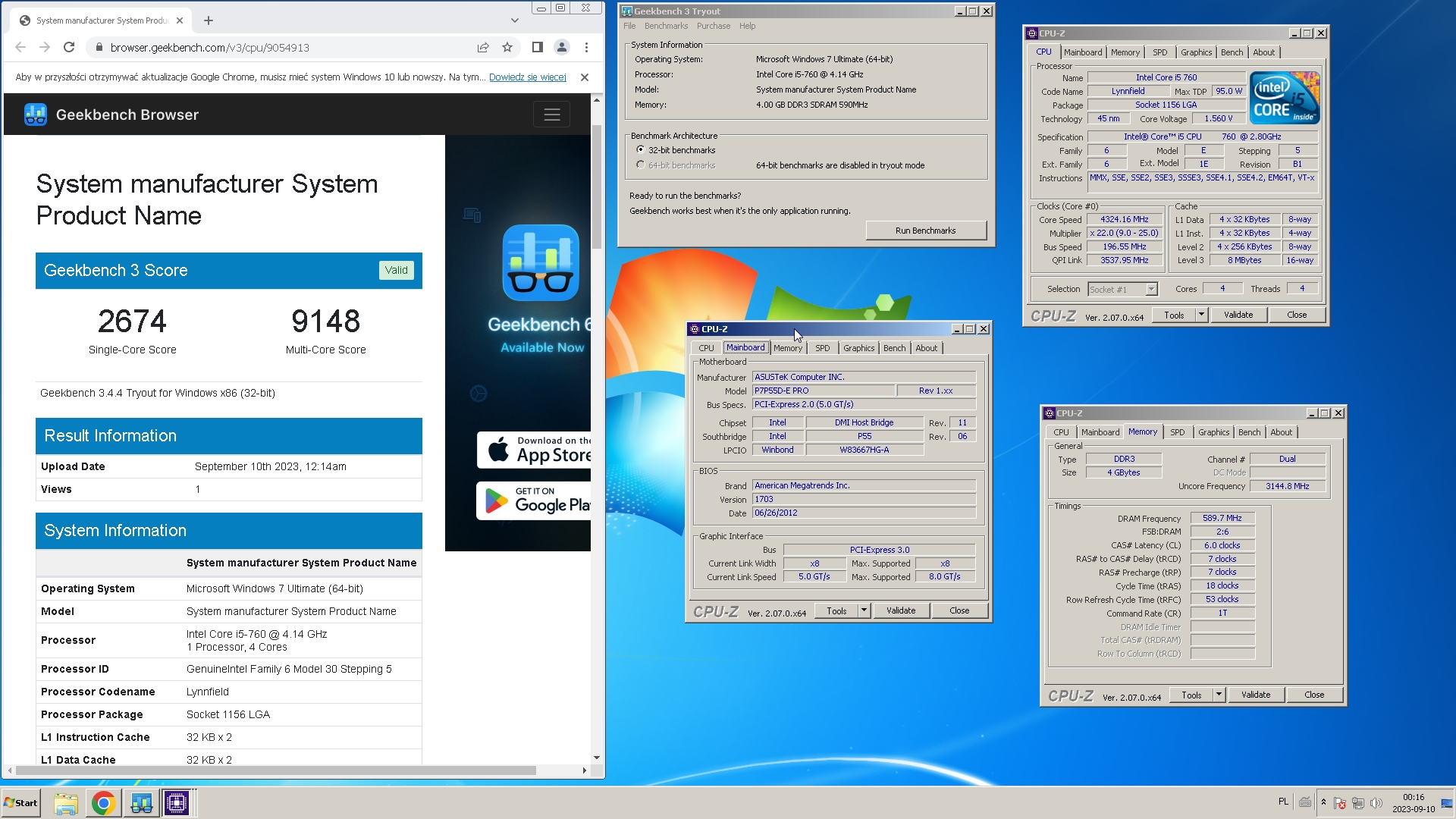
Task: Switch to Mainboard tab in top CPU-Z window
Action: 1083,52
